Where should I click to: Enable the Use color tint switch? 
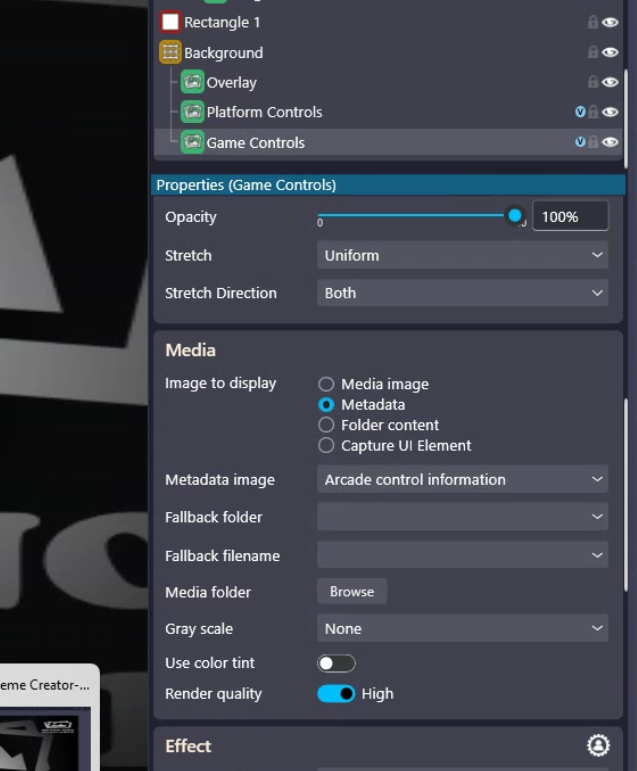point(336,663)
